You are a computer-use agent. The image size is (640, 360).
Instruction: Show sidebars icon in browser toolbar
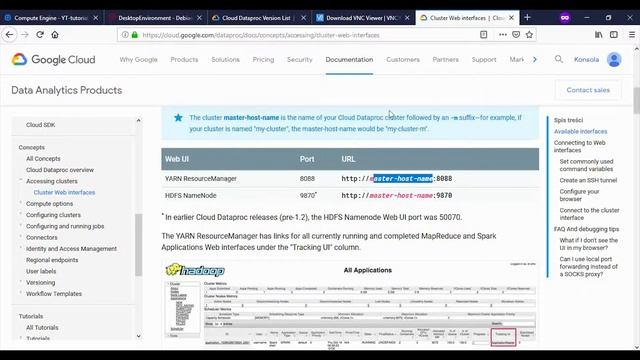(613, 35)
